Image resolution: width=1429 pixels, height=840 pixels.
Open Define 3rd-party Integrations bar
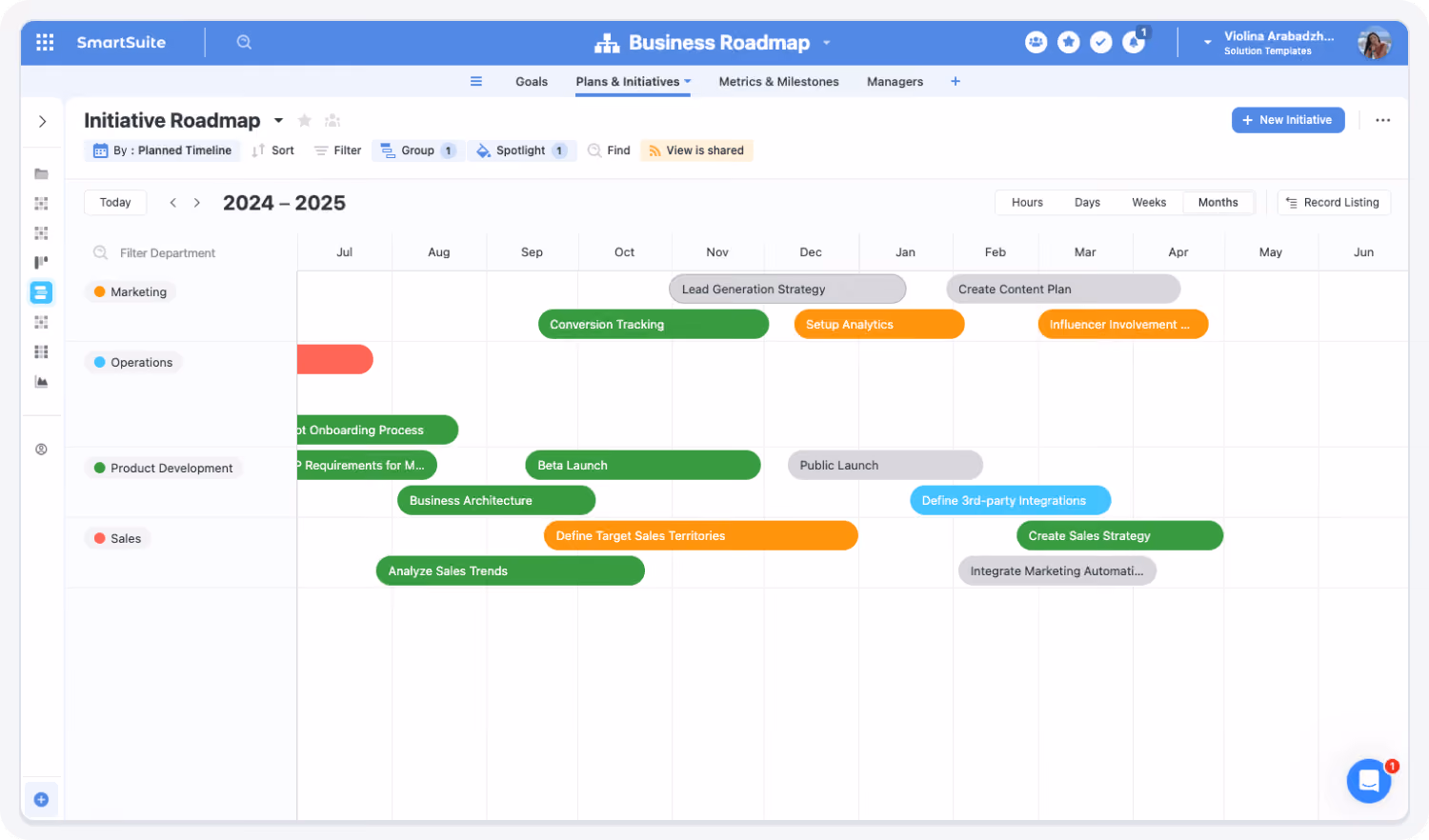(x=1011, y=500)
